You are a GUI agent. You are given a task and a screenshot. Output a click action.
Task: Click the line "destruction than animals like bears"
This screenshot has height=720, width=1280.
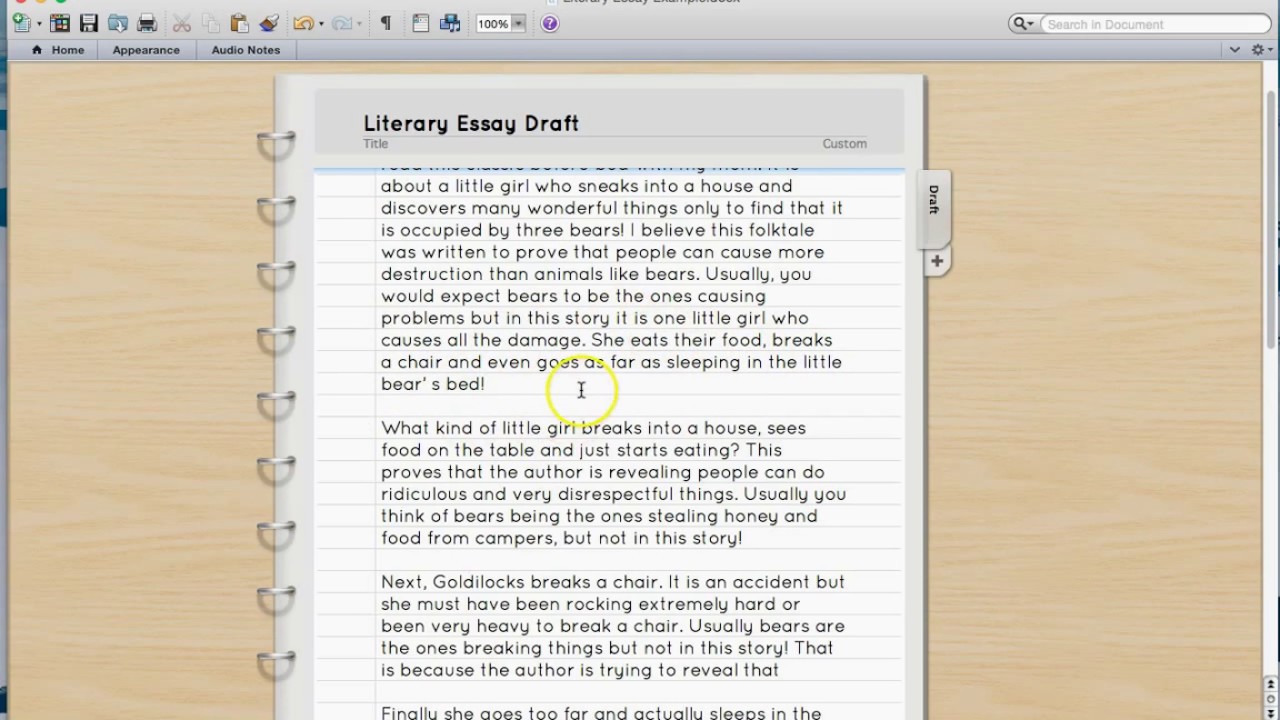[x=596, y=274]
